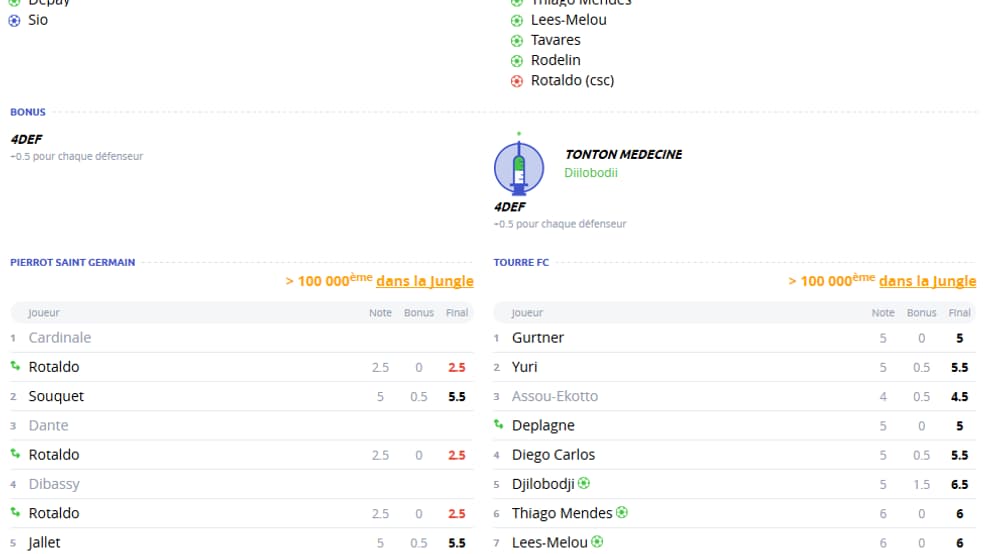985x554 pixels.
Task: Open Tourre FC's "dans la Jungle" link
Action: pos(927,281)
